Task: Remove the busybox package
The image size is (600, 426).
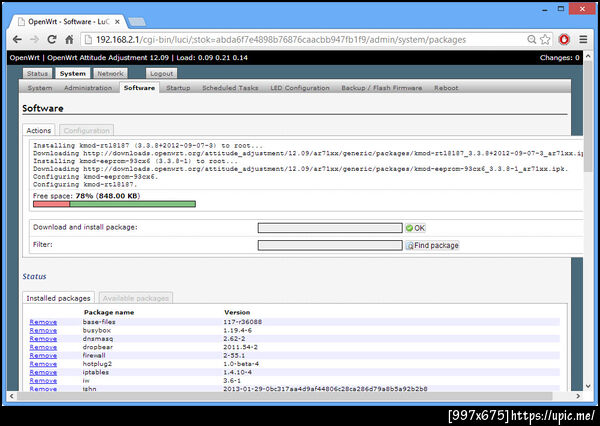Action: pos(43,330)
